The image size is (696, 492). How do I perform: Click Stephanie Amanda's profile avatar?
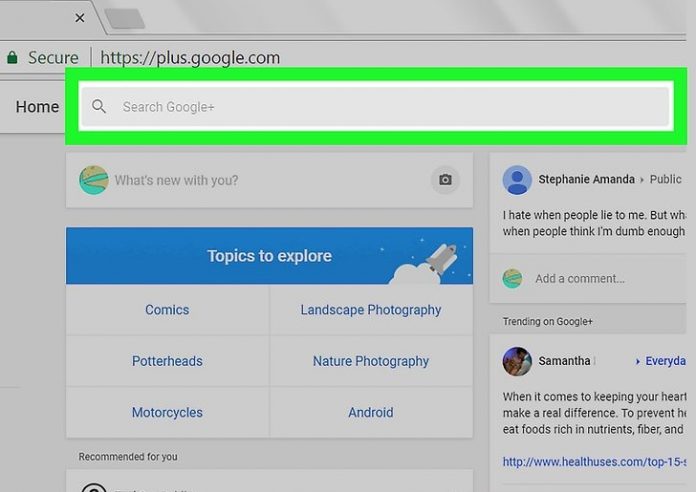pyautogui.click(x=517, y=180)
